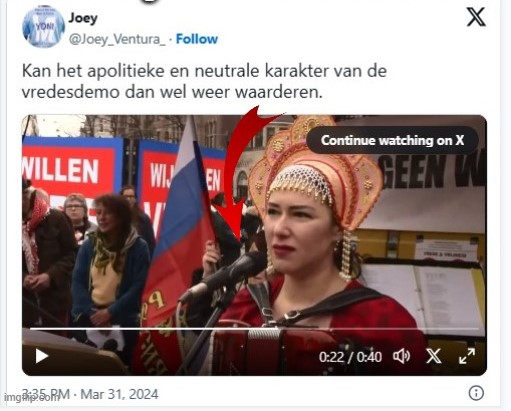Open Joey's profile avatar picture
This screenshot has width=511, height=411.
pyautogui.click(x=43, y=26)
